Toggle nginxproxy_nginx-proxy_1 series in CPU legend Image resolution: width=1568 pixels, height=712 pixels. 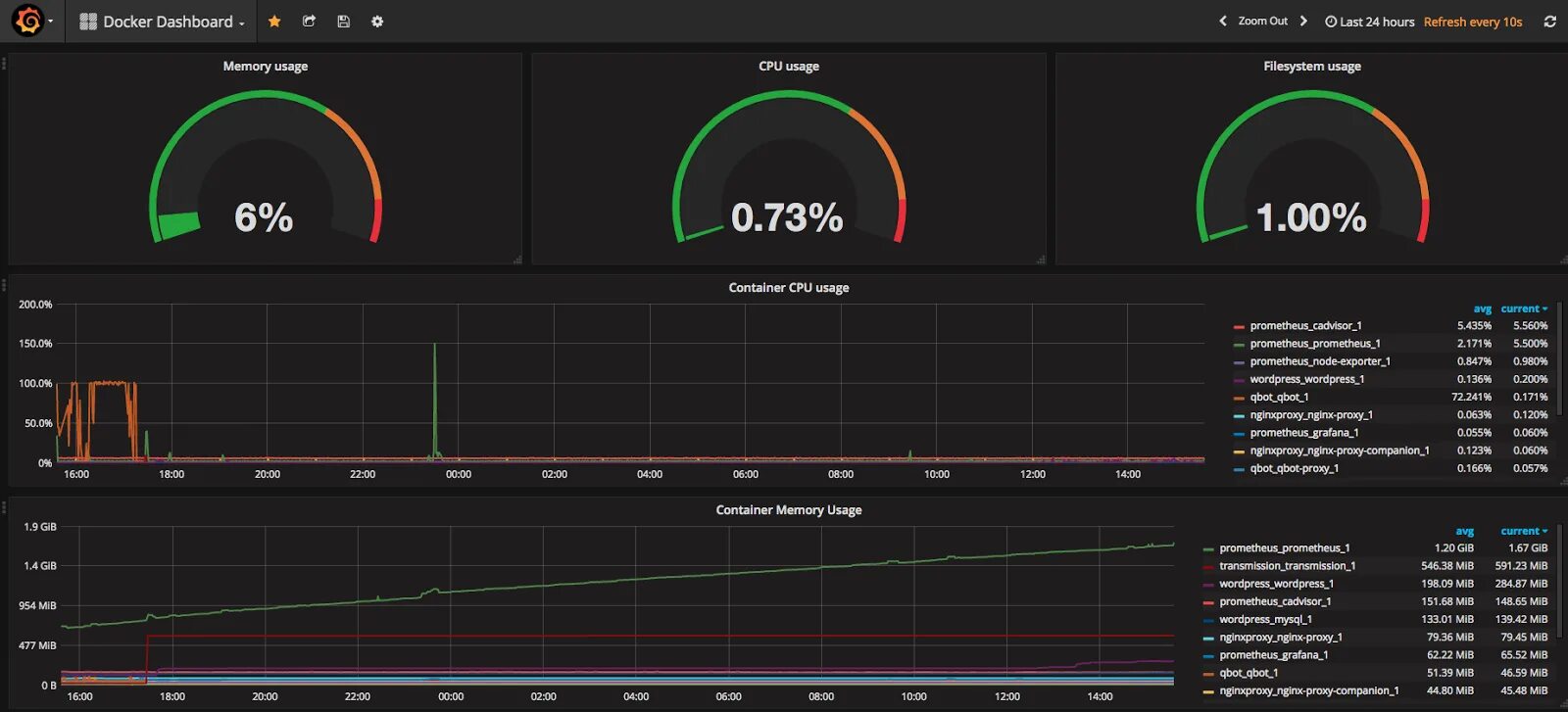pyautogui.click(x=1311, y=414)
